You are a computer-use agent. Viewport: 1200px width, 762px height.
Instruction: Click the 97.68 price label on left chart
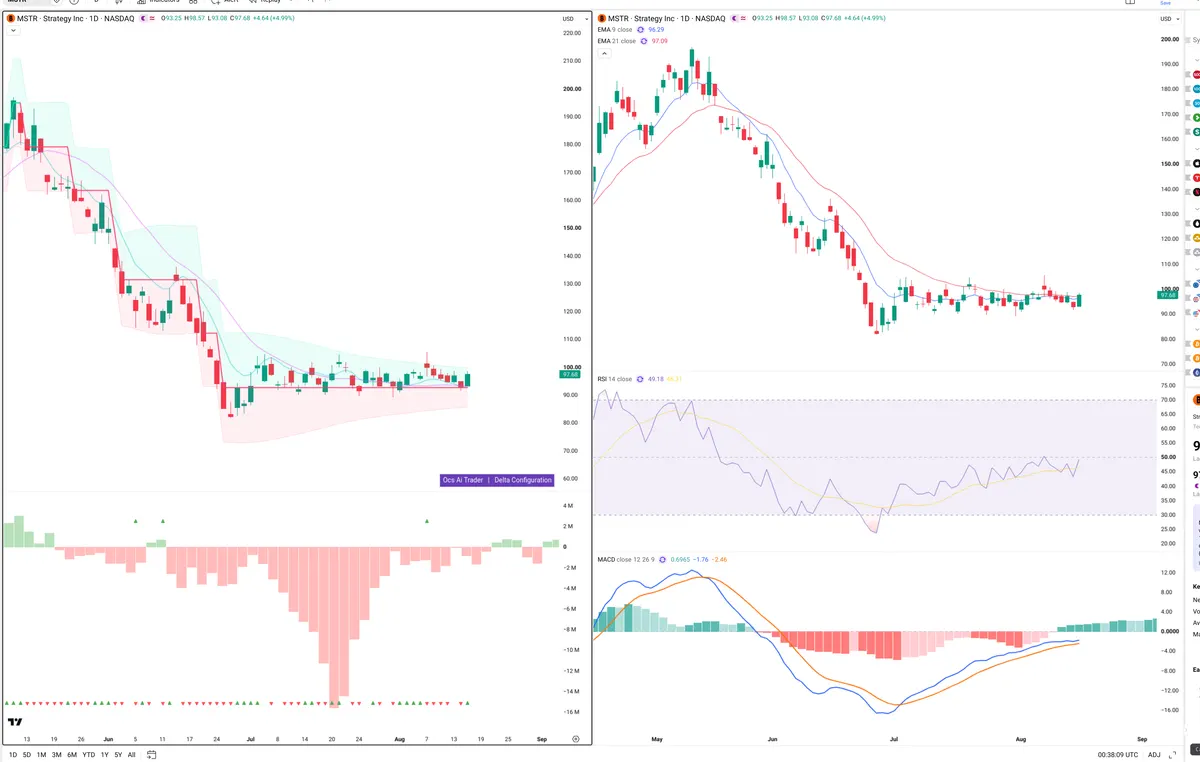pyautogui.click(x=571, y=375)
